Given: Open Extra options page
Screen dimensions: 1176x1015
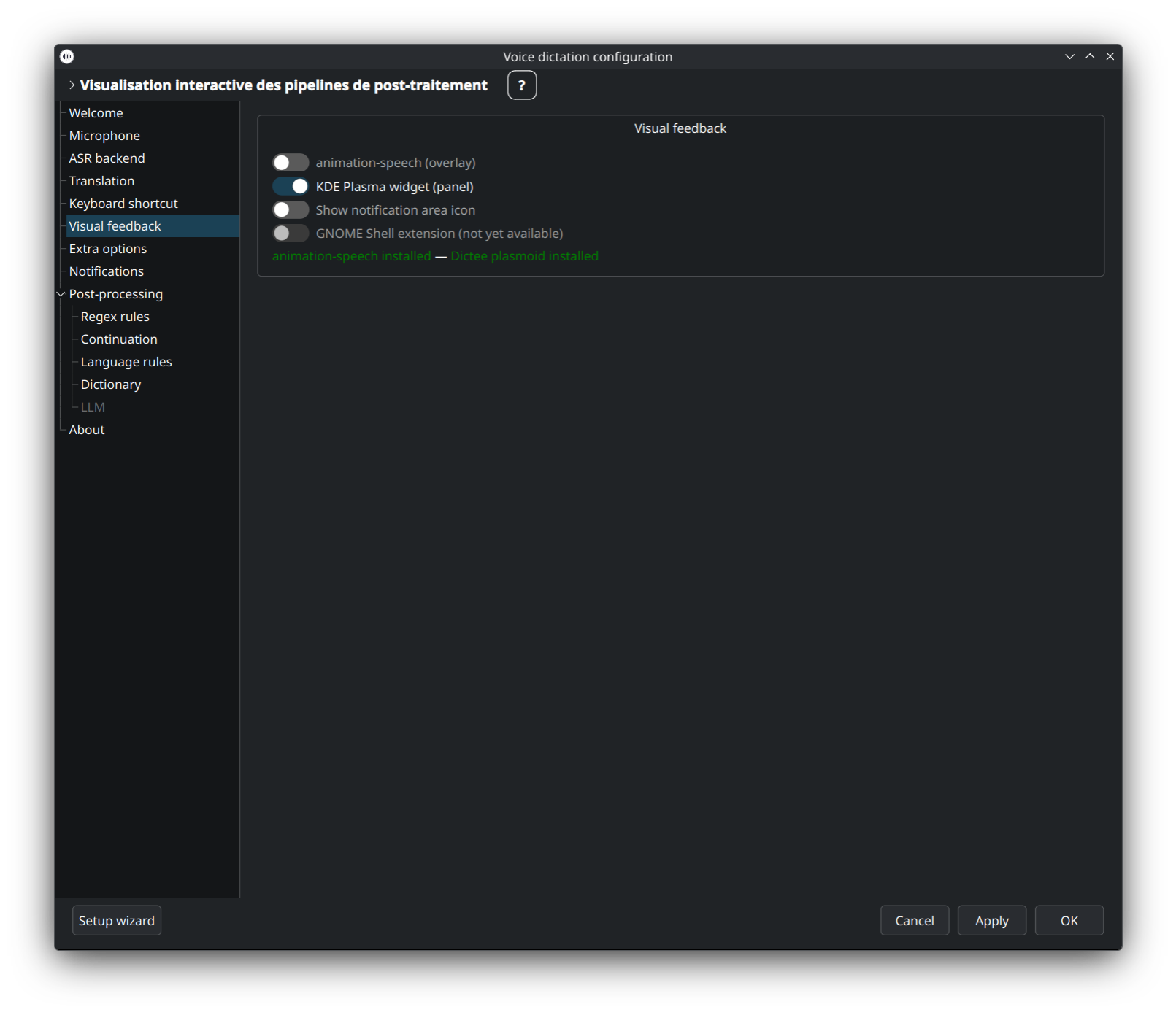Looking at the screenshot, I should click(x=108, y=249).
